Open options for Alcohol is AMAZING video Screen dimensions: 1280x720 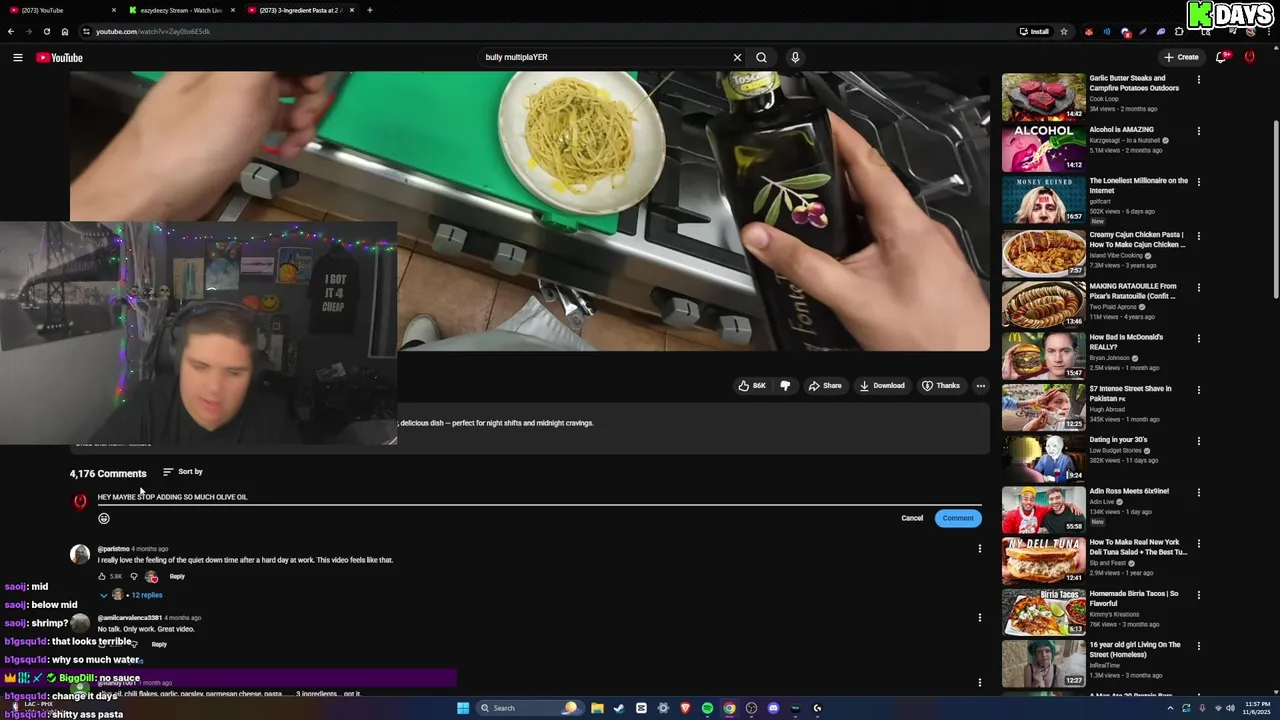[1199, 131]
